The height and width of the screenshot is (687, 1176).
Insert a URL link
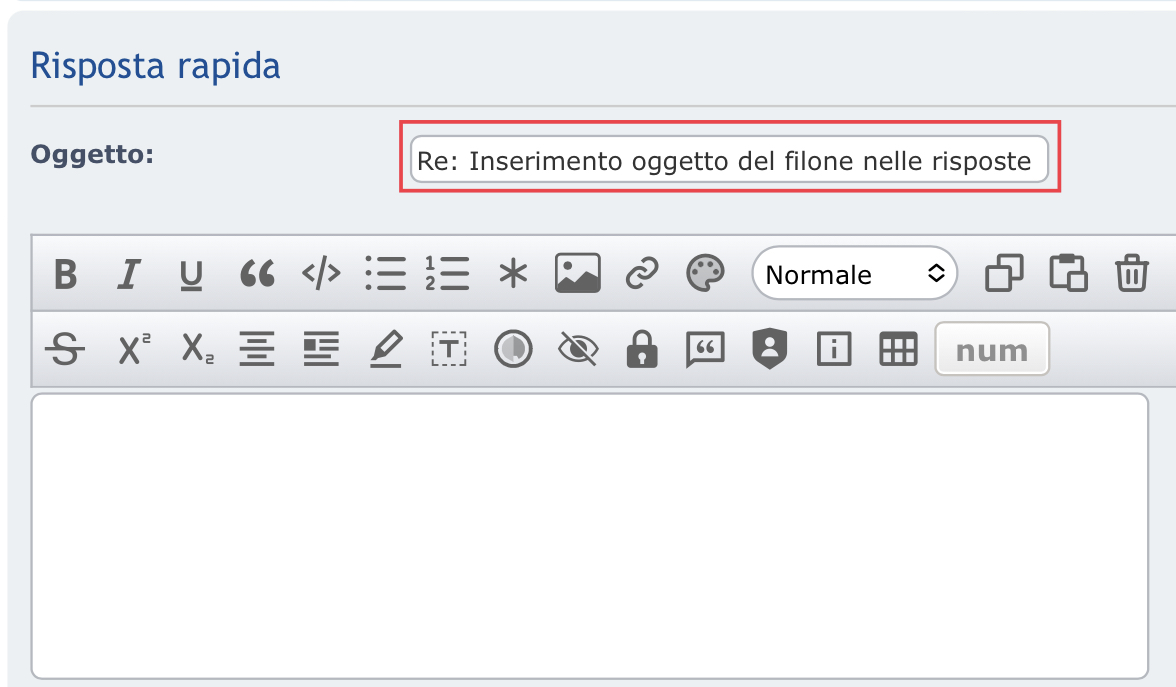641,274
